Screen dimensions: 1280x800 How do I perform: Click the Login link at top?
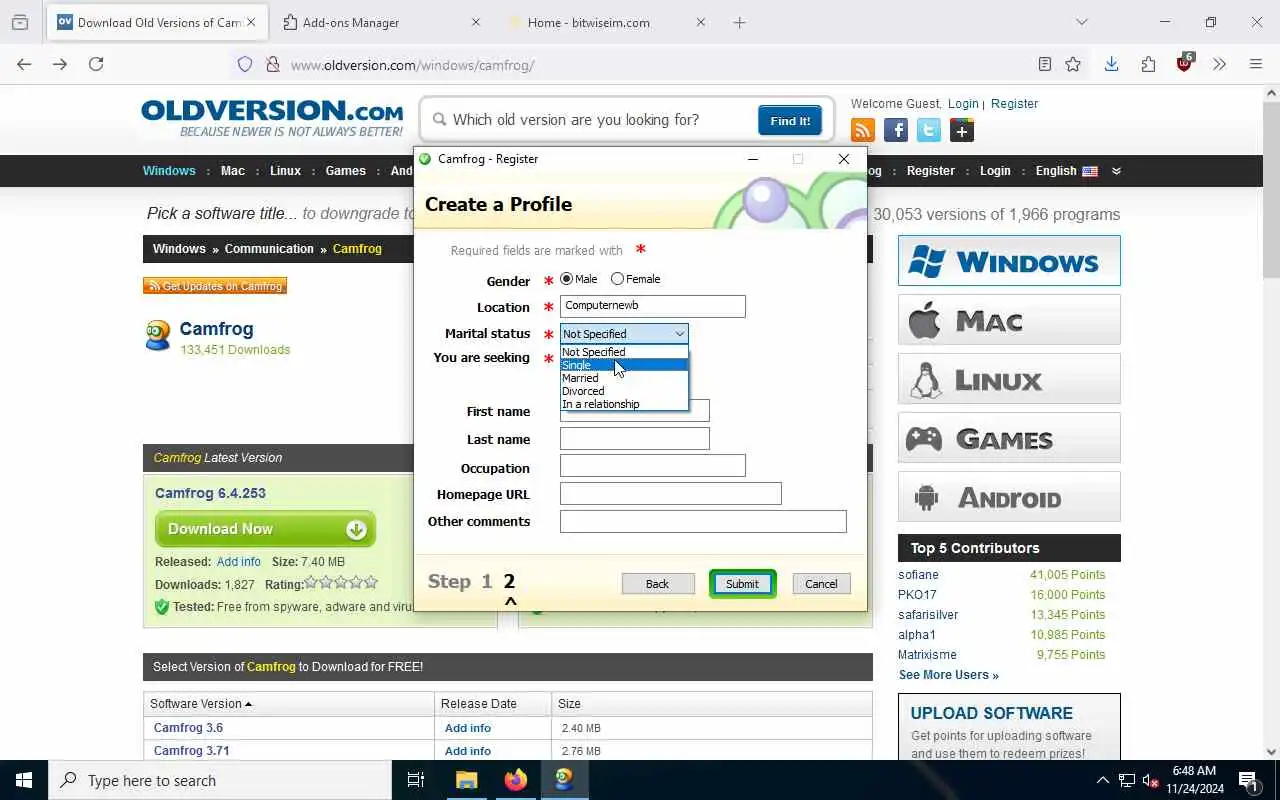click(x=963, y=103)
